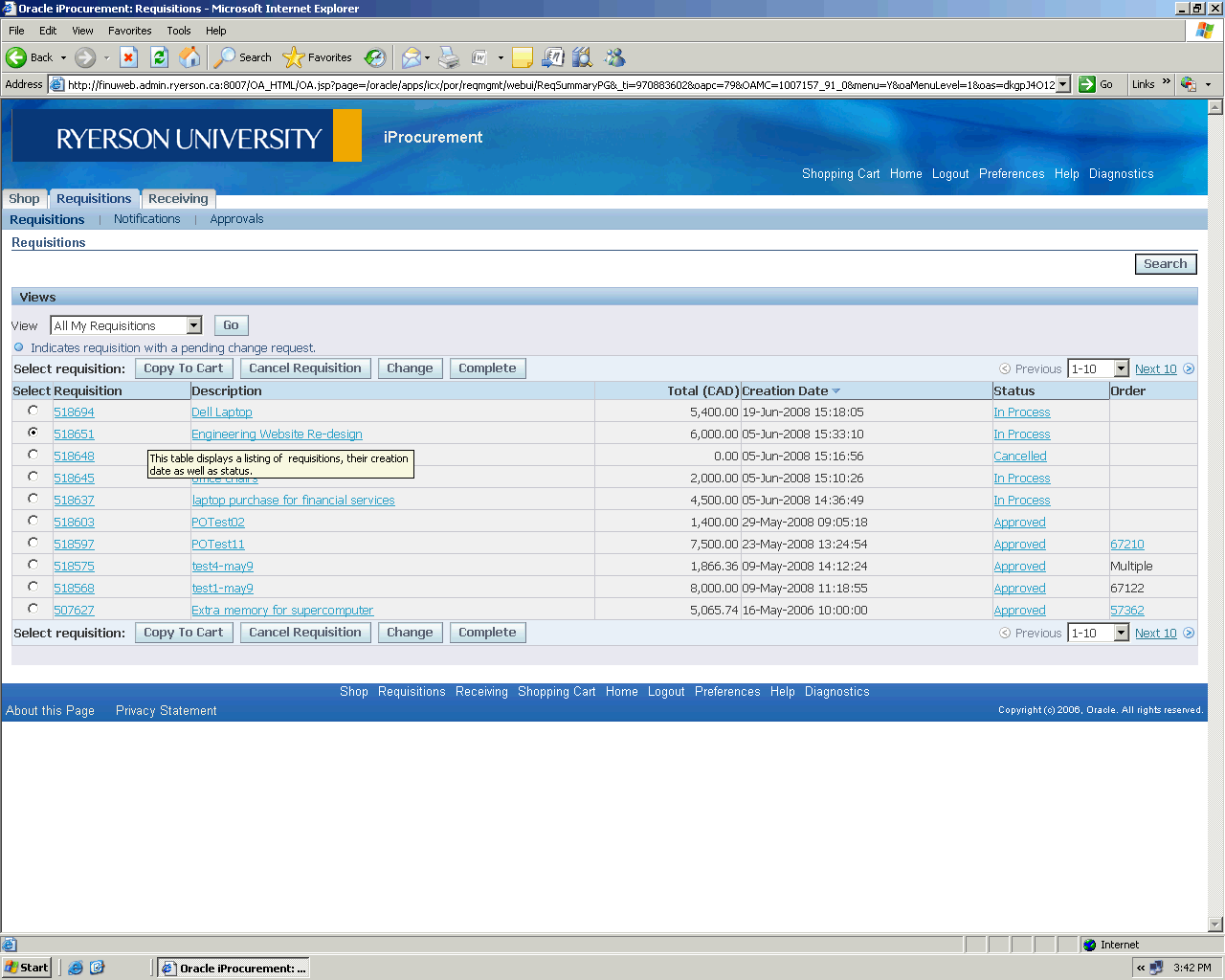
Task: Open the Tools menu in the menu bar
Action: [x=178, y=31]
